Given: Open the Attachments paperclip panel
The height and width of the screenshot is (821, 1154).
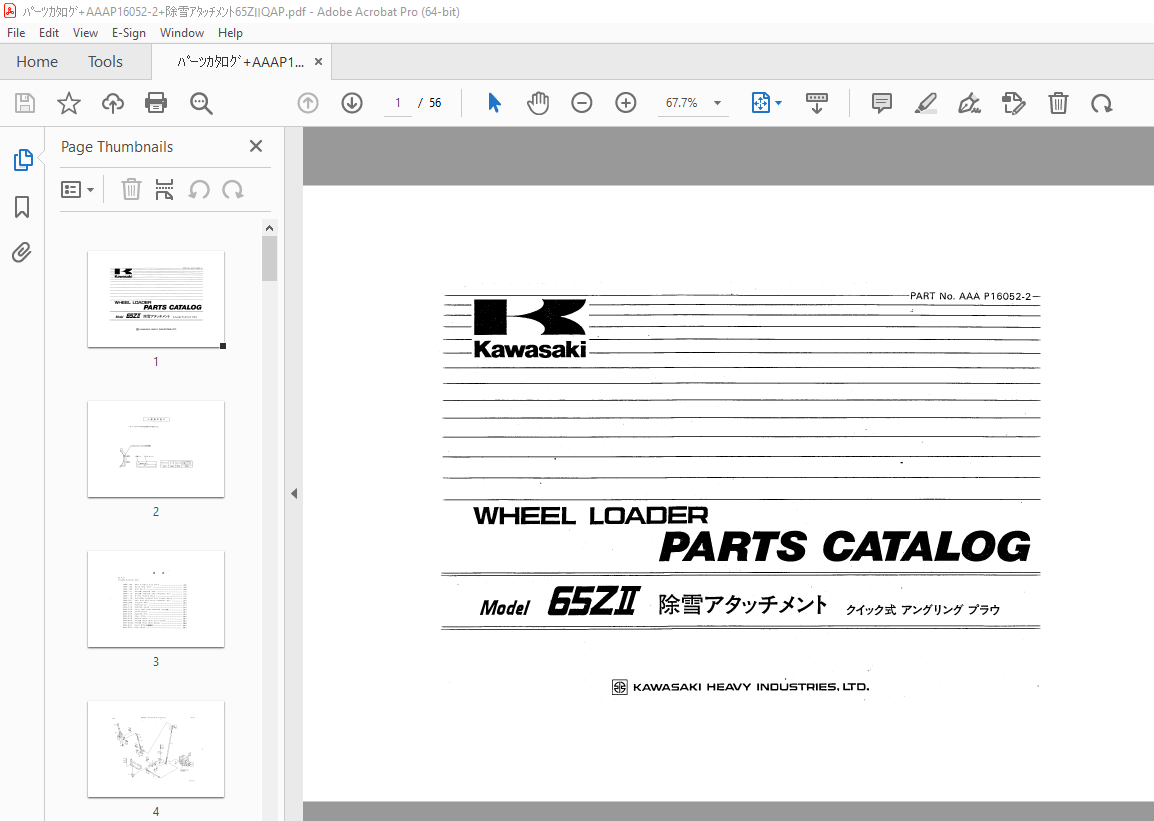Looking at the screenshot, I should [22, 252].
